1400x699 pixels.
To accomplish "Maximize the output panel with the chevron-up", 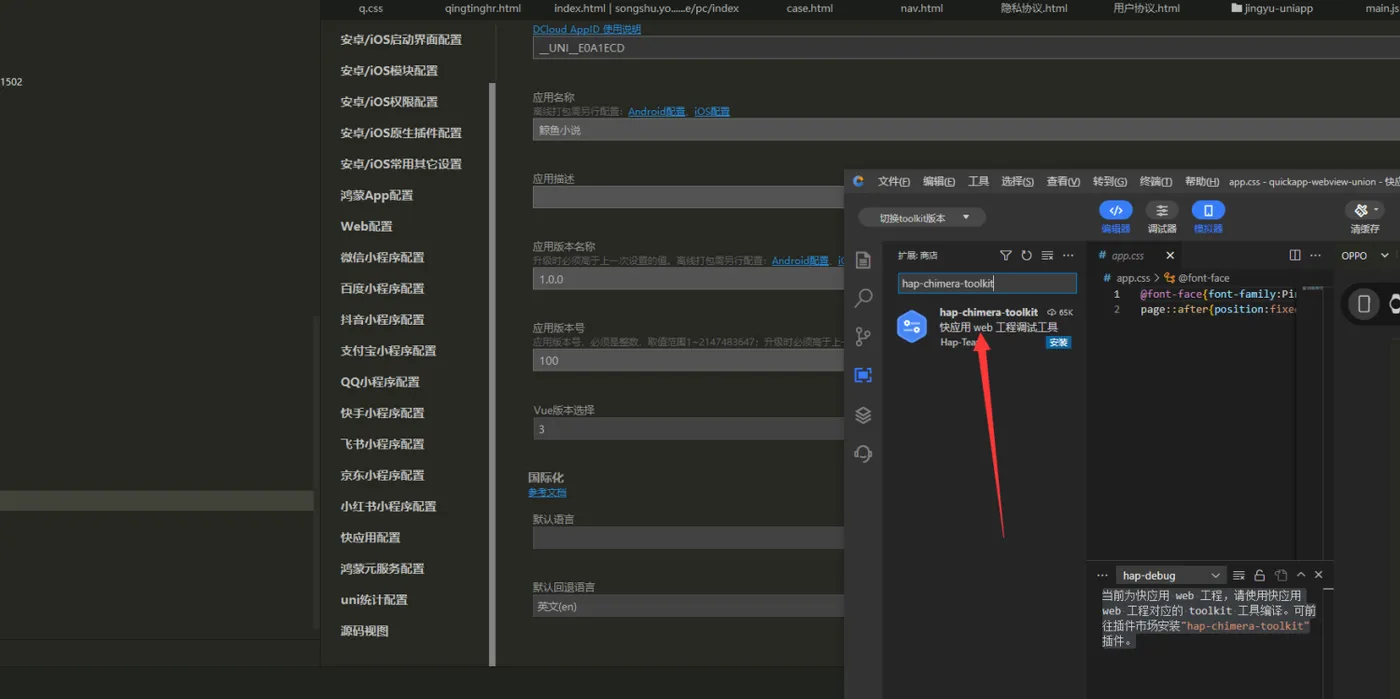I will point(1301,575).
